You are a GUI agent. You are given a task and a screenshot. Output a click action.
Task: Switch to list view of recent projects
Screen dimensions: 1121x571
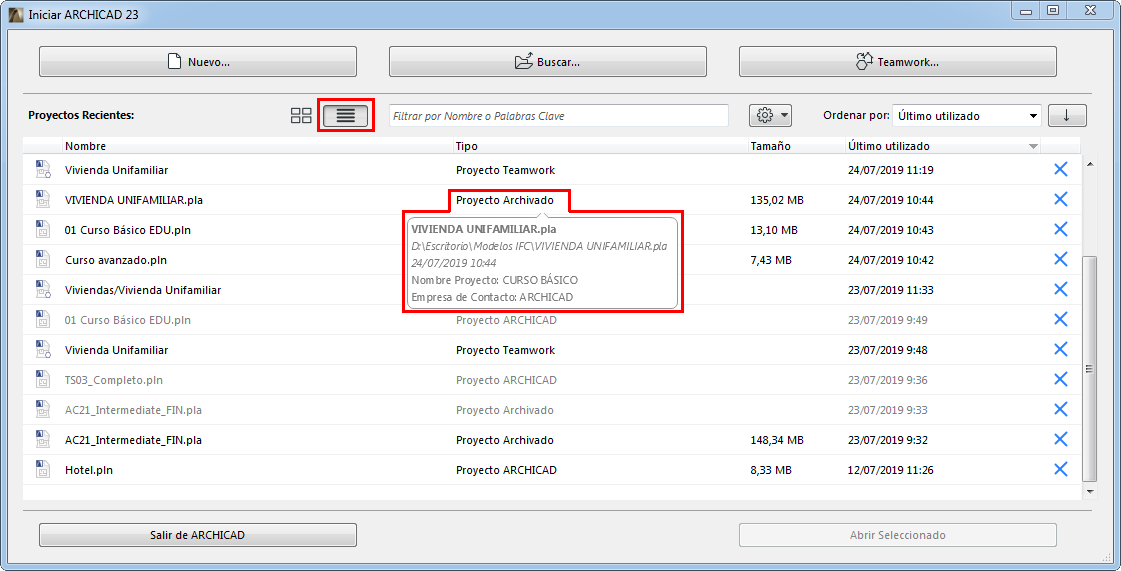345,115
